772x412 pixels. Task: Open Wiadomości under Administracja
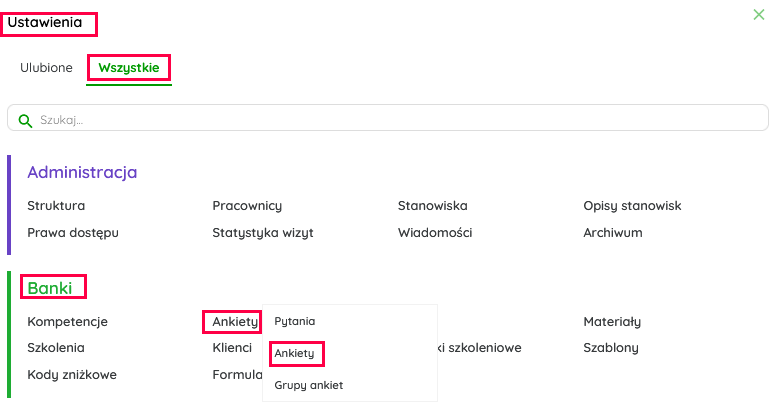click(x=435, y=233)
